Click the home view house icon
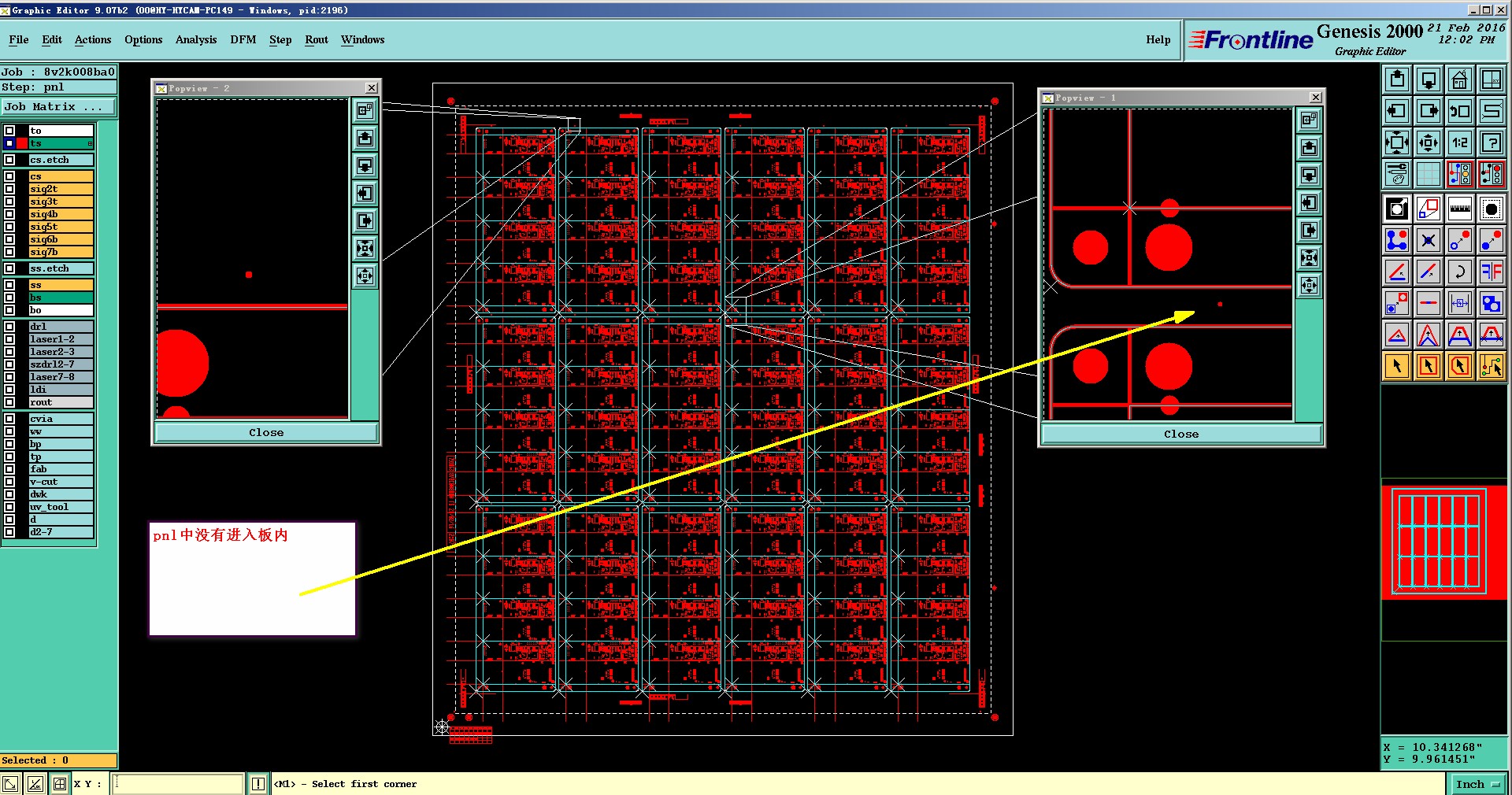 (x=1460, y=79)
